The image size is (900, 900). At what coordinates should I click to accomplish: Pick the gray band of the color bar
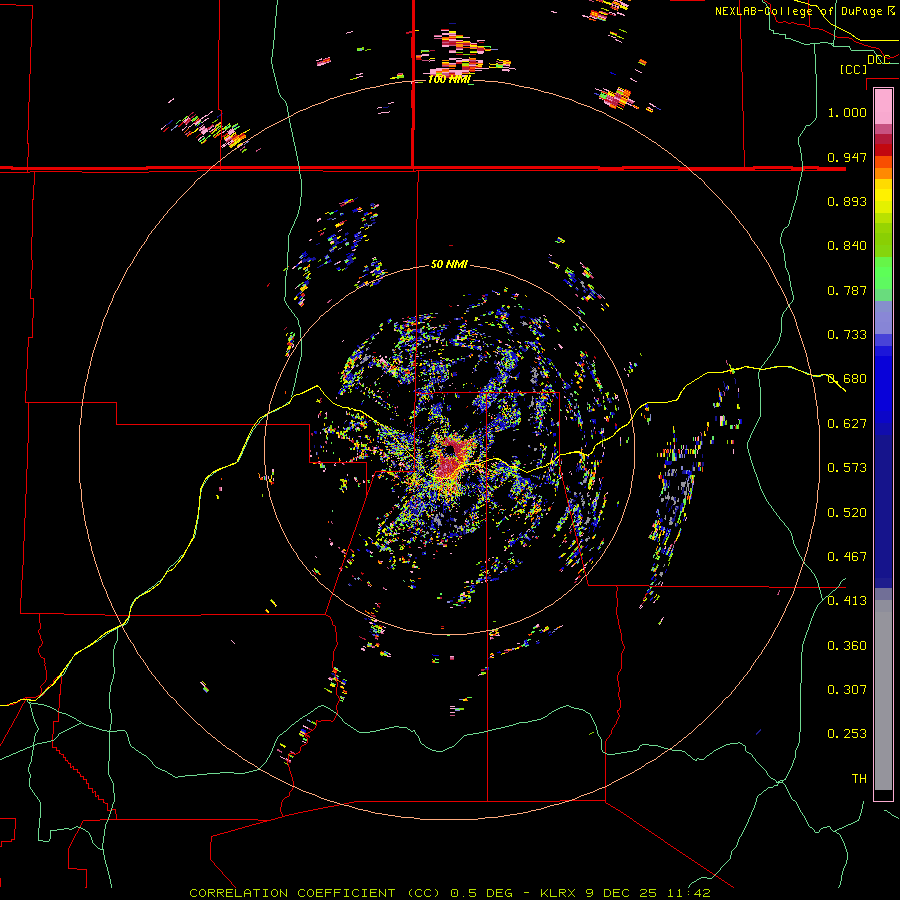883,695
